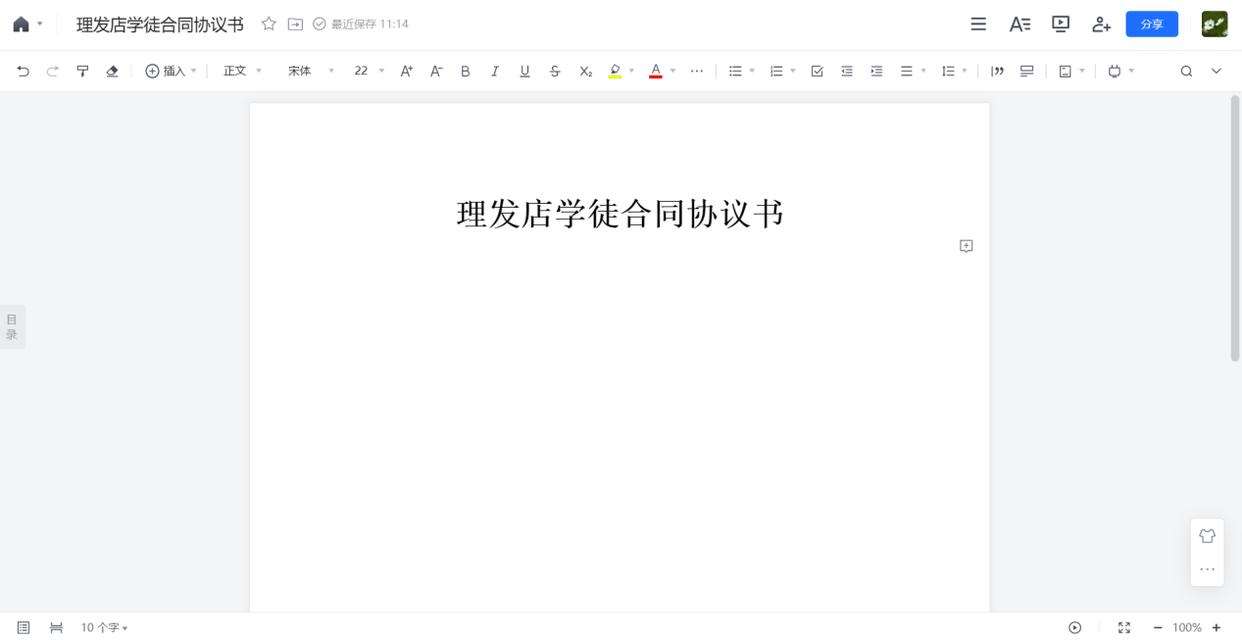This screenshot has width=1242, height=640.
Task: Click the 最近保存 11:14 save status
Action: click(361, 24)
